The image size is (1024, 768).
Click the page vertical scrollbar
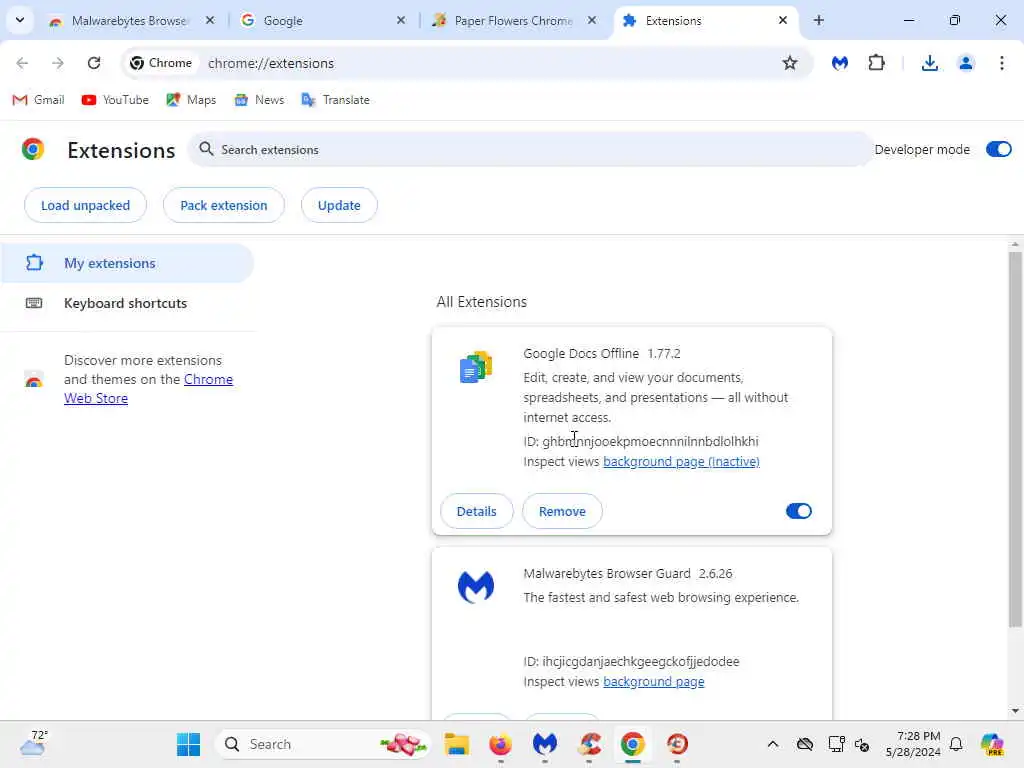click(1014, 439)
